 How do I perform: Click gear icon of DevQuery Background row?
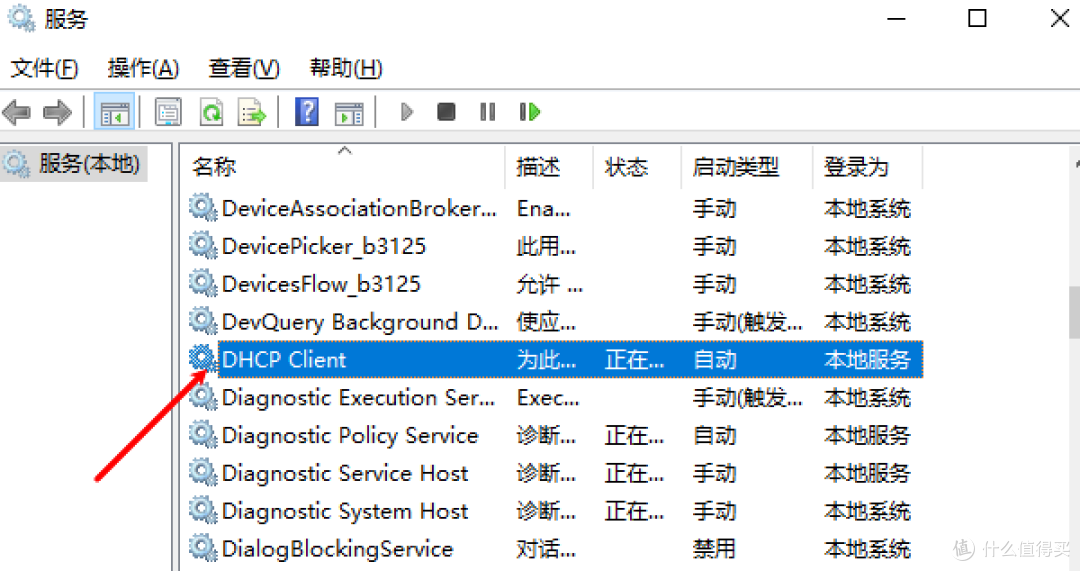tap(203, 321)
